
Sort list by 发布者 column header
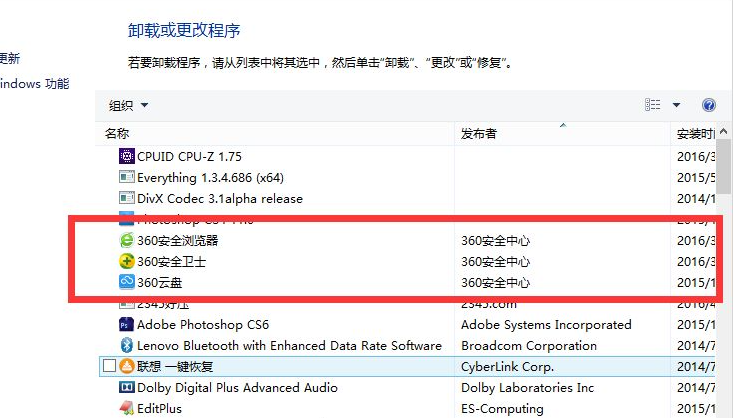click(x=479, y=133)
